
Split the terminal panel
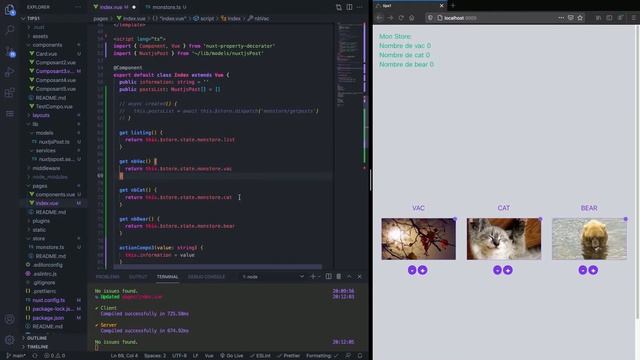[x=329, y=276]
